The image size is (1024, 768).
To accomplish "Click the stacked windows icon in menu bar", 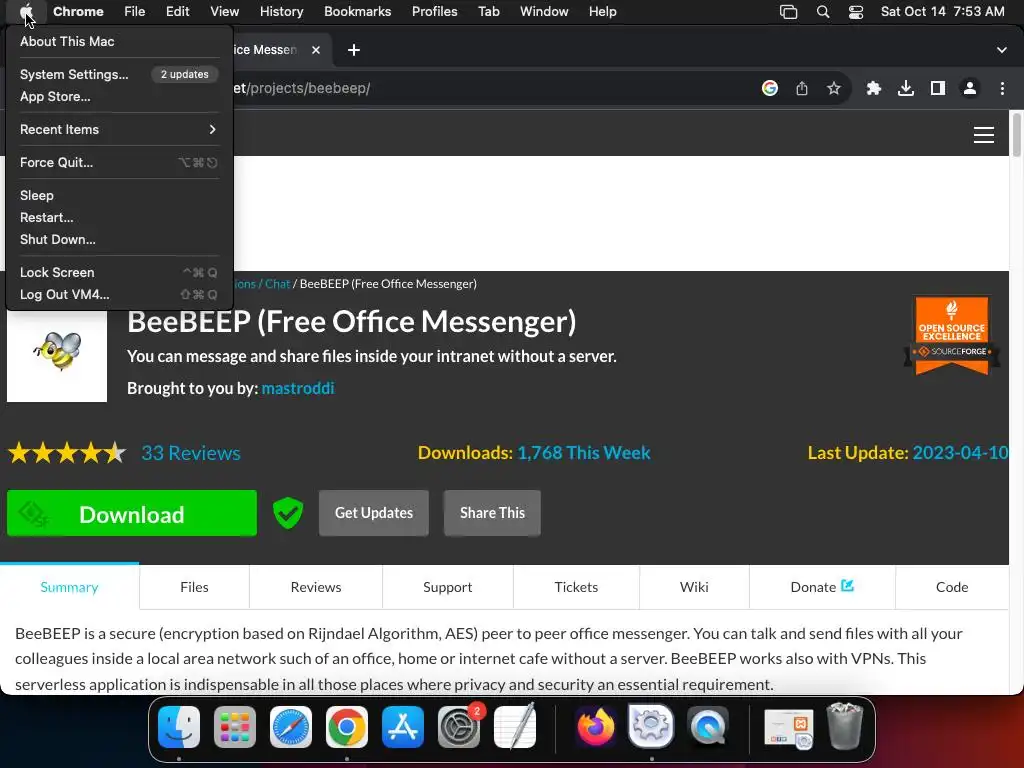I will [789, 12].
